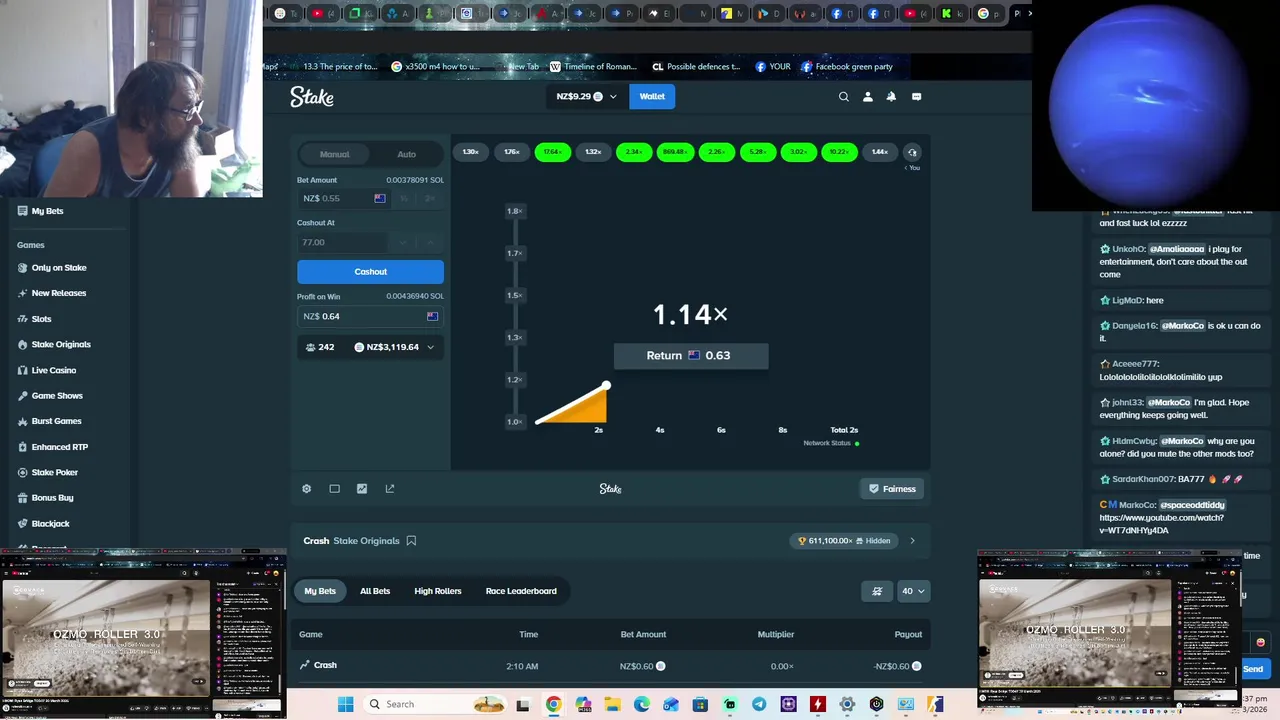Open live stats chart icon
Viewport: 1280px width, 720px height.
coord(362,489)
